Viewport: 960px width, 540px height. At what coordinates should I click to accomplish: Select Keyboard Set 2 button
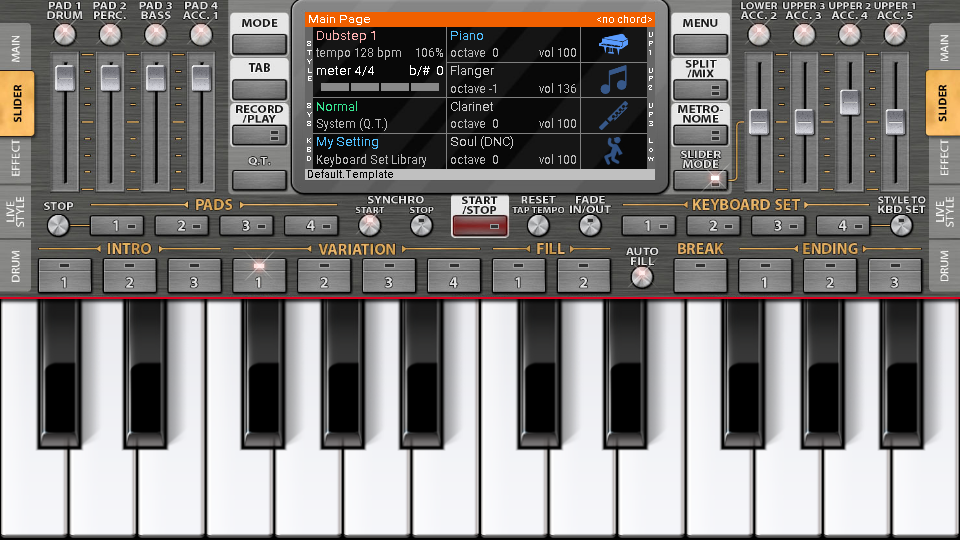[x=713, y=226]
